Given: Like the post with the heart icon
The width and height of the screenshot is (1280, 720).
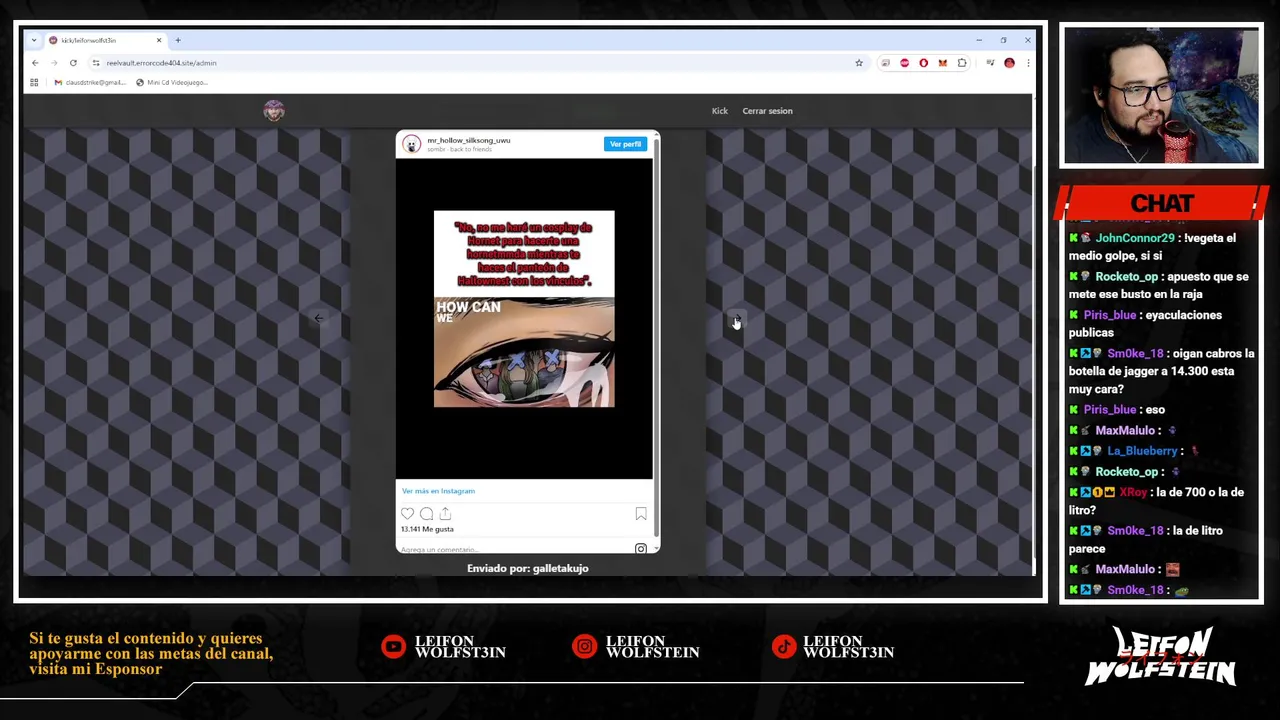Looking at the screenshot, I should (x=407, y=514).
